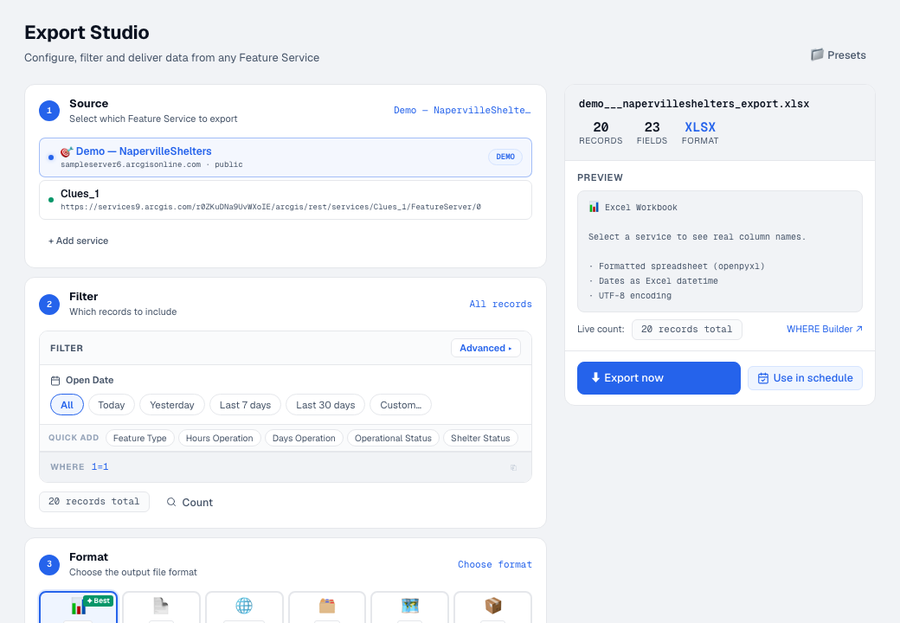Quick add the Days Operation filter

(304, 438)
